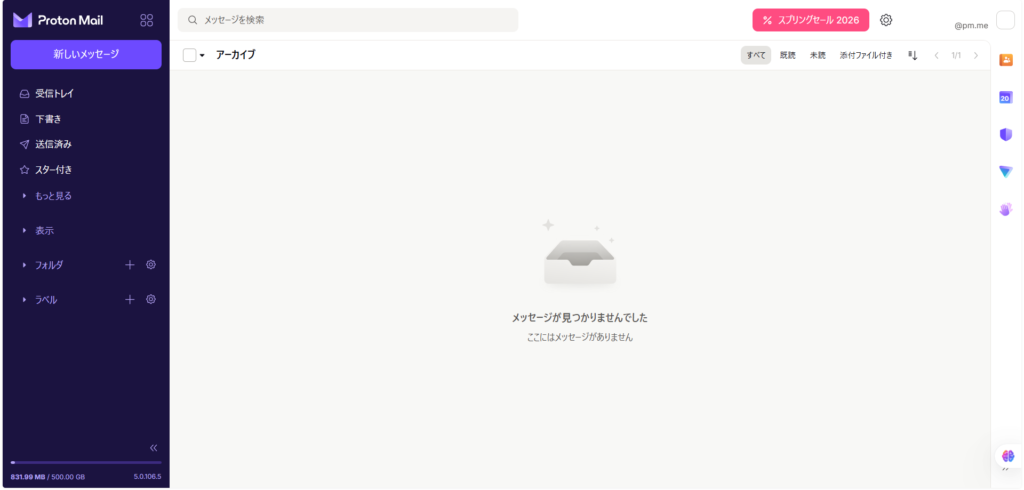Compose with the 新しいメッセージ button
This screenshot has width=1024, height=490.
pos(86,54)
